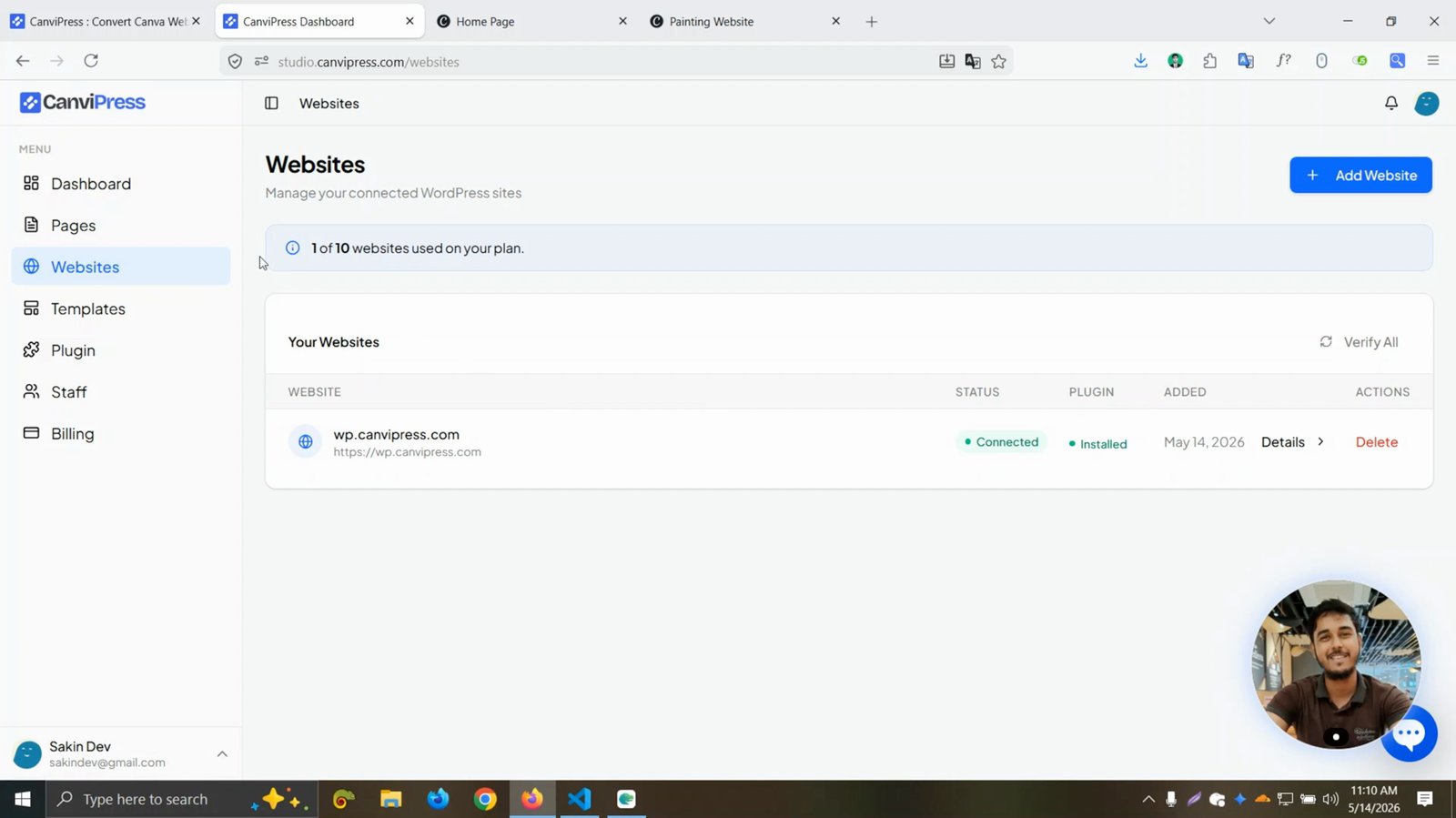Expand wp.canvipress.com details chevron
Viewport: 1456px width, 818px height.
(x=1320, y=442)
